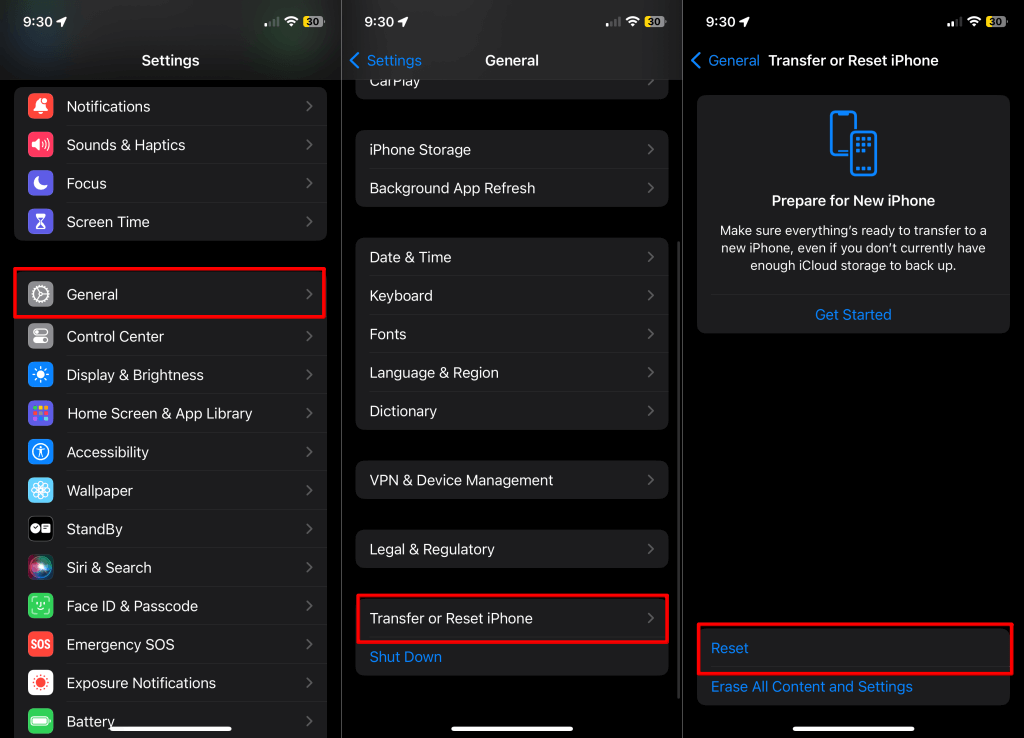Open Date & Time via its chevron
Image resolution: width=1024 pixels, height=738 pixels.
650,257
